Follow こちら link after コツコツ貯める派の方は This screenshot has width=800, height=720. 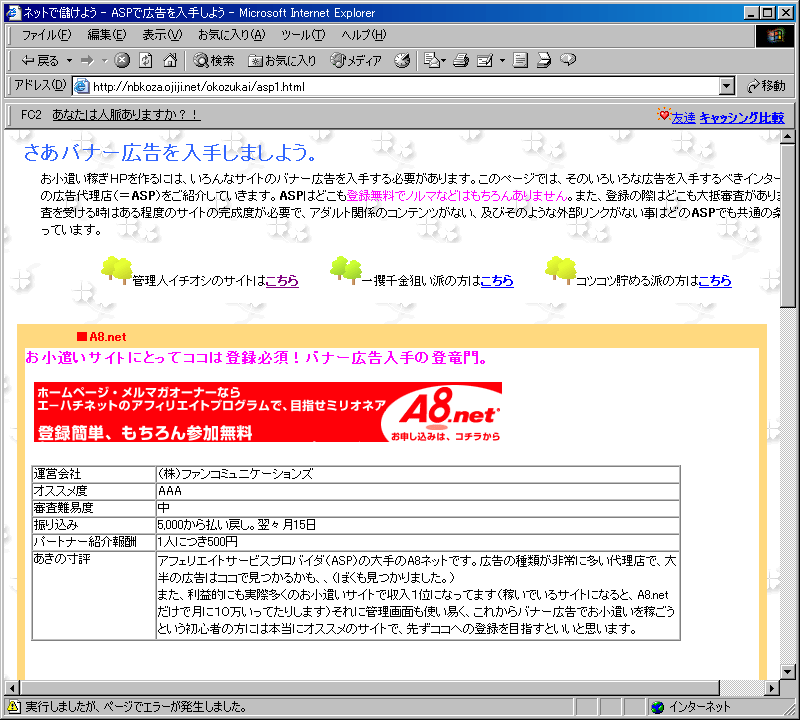(715, 281)
